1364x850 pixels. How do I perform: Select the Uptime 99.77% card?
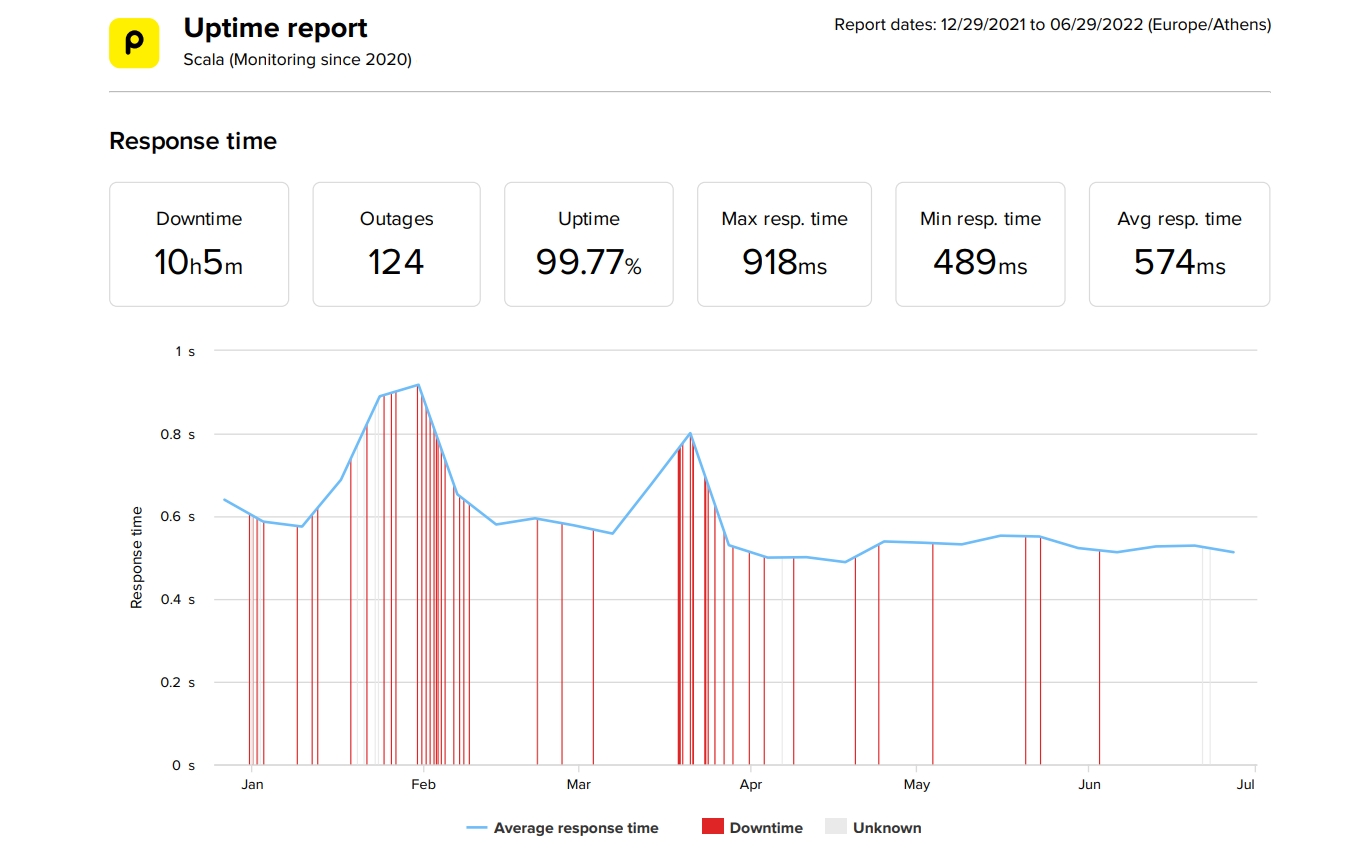click(588, 244)
